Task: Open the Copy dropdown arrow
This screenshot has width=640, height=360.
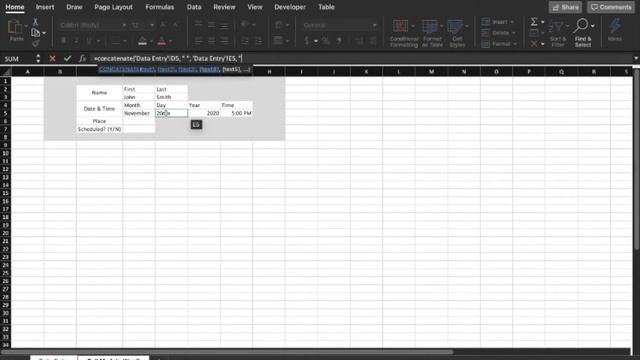Action: pyautogui.click(x=44, y=33)
